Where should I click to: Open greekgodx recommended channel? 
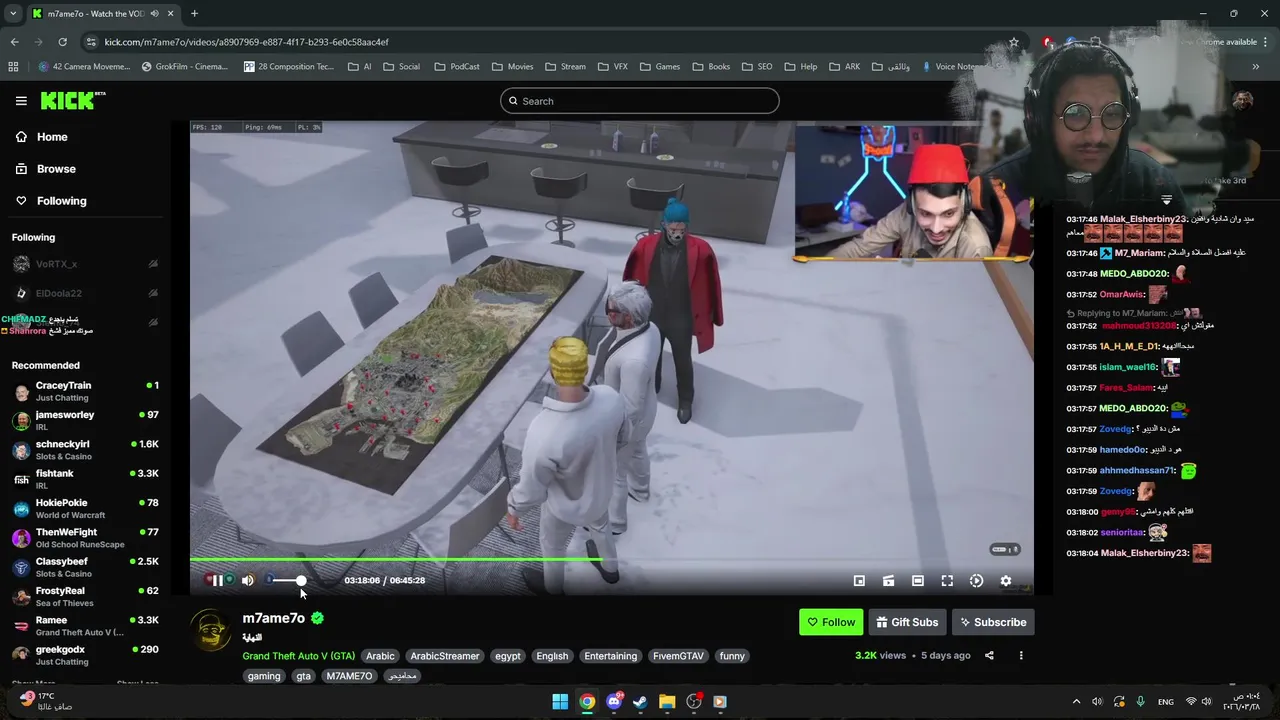coord(85,655)
